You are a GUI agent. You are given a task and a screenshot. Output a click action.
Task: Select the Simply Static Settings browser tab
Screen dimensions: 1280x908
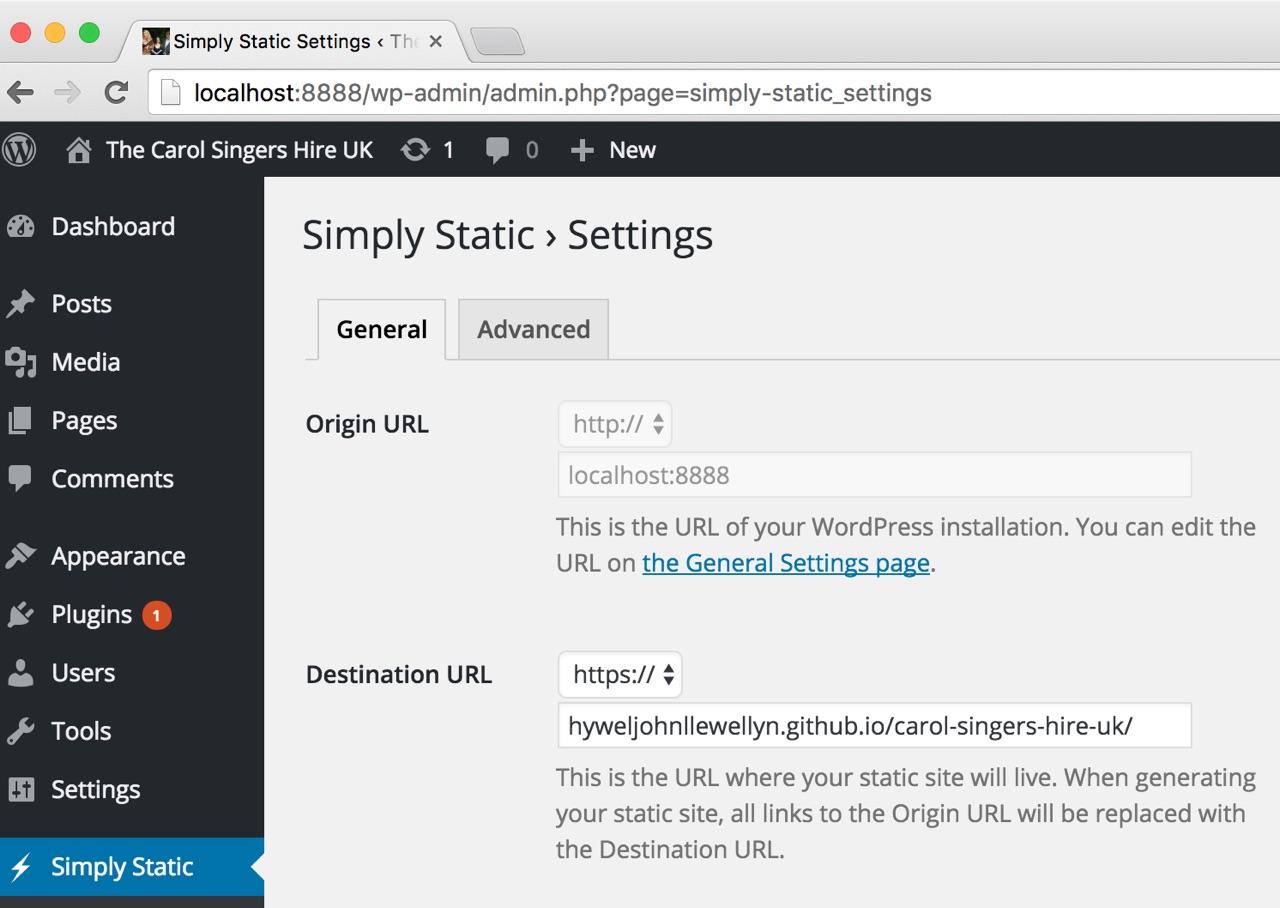point(295,42)
